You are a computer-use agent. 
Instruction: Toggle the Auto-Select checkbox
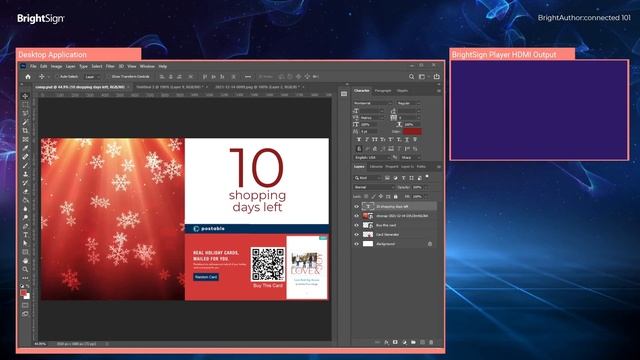57,77
